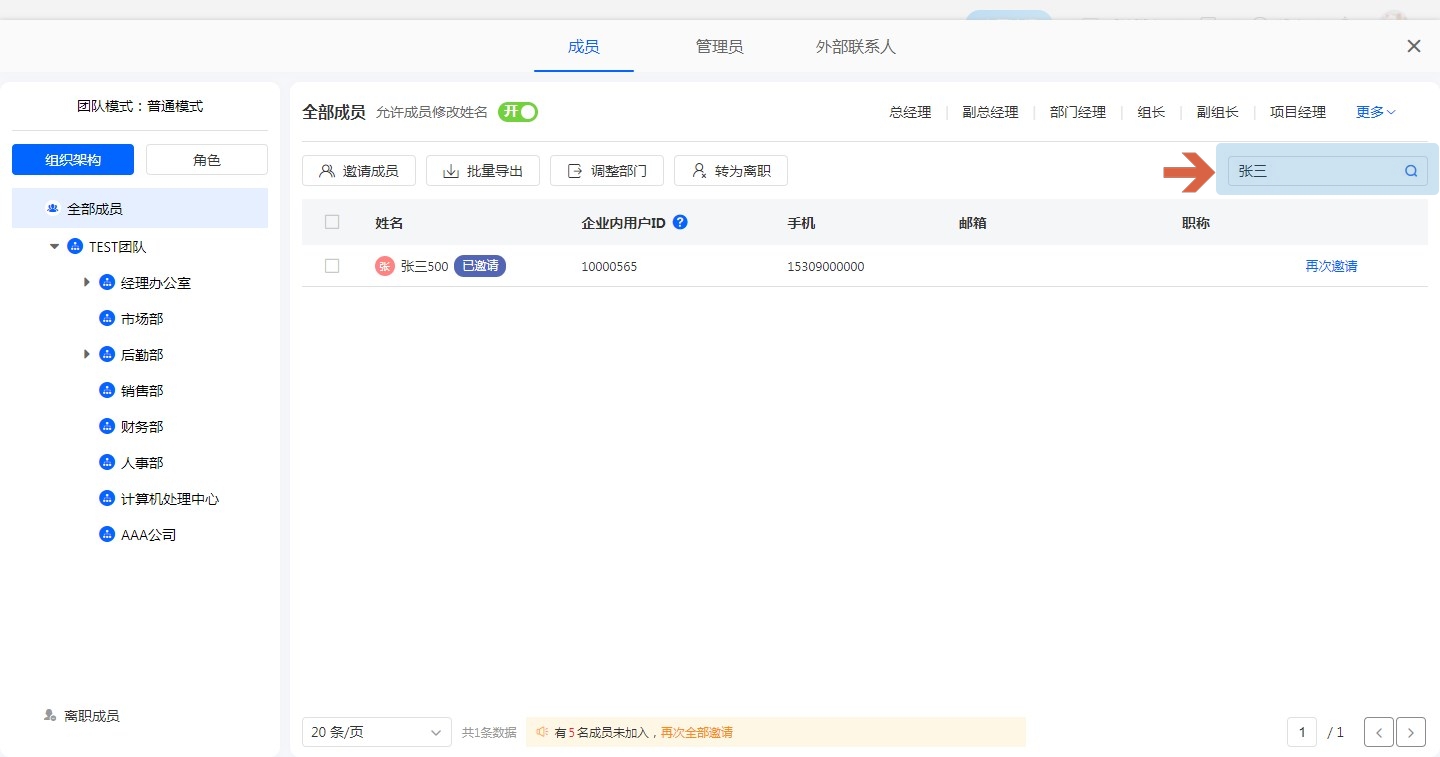Check the select-all header checkbox
The height and width of the screenshot is (757, 1440).
[x=332, y=222]
